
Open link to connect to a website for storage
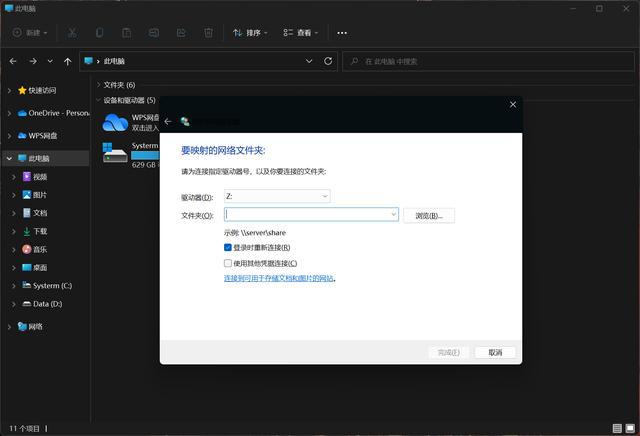pos(279,278)
